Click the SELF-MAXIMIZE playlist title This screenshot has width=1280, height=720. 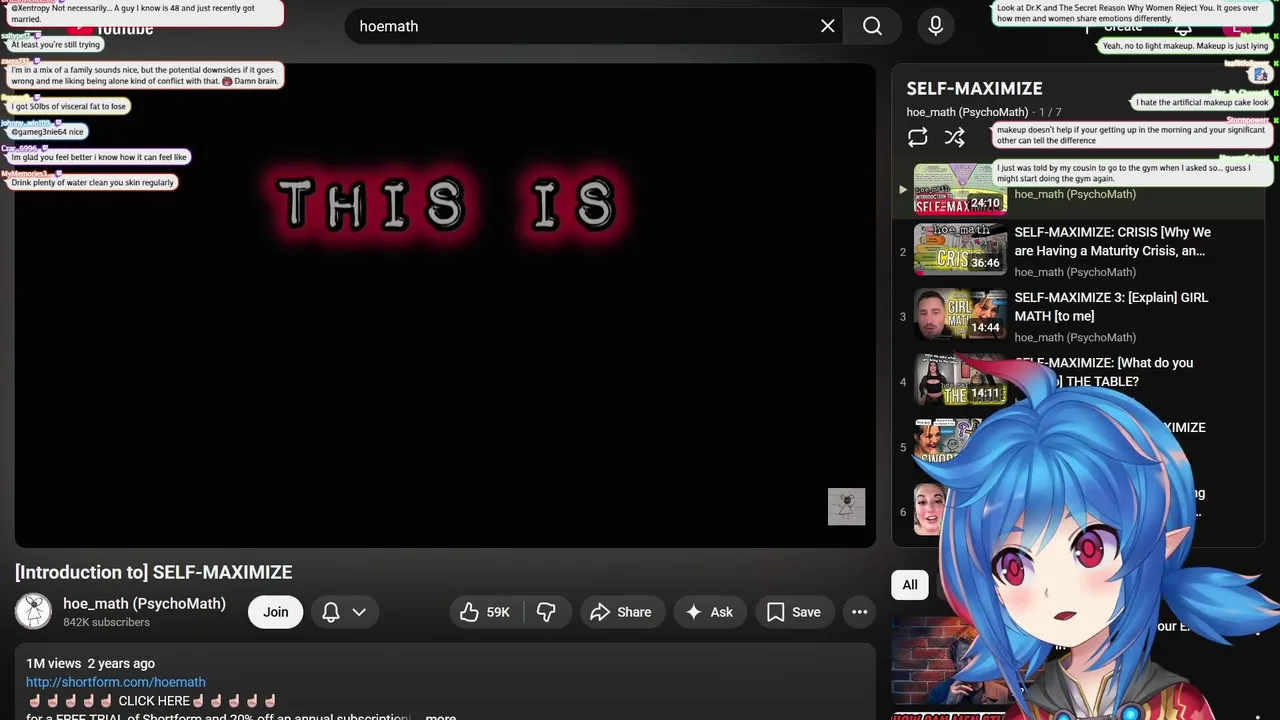[974, 88]
